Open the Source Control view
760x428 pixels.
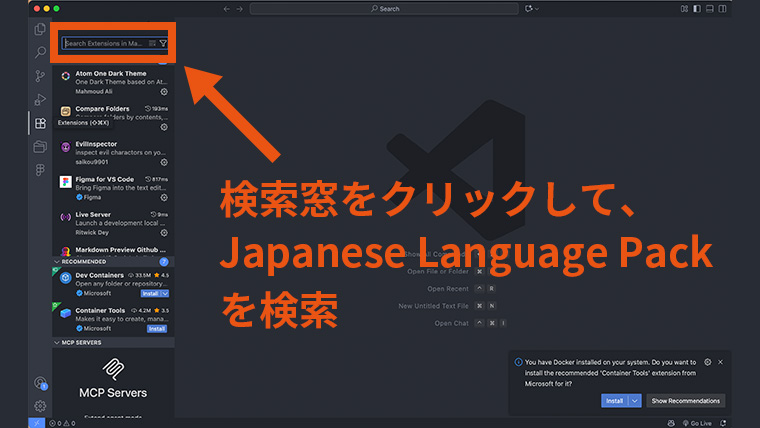[40, 76]
